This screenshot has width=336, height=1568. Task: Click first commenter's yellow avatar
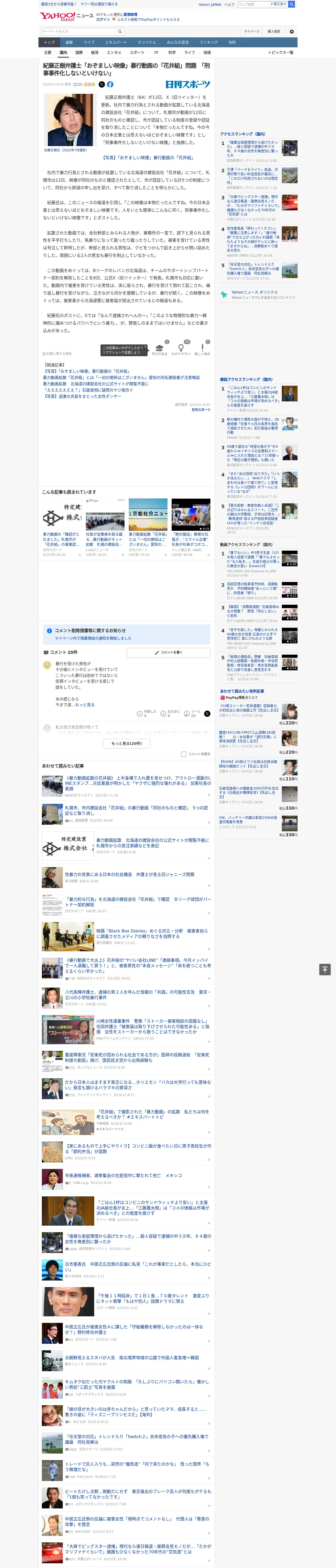(x=47, y=665)
